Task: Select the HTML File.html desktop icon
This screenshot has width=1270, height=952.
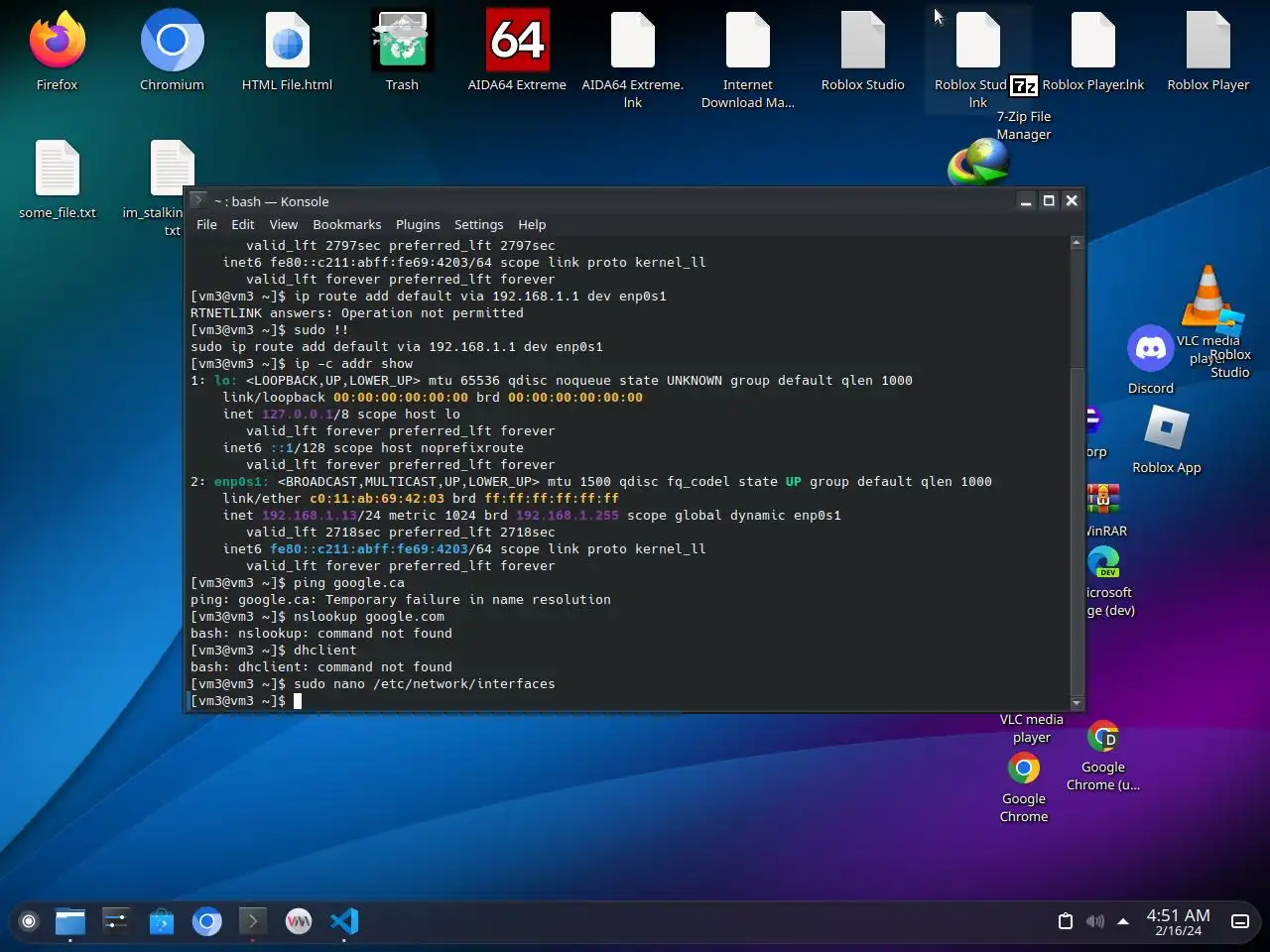Action: tap(287, 40)
